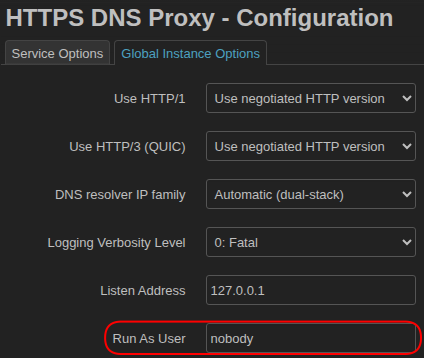This screenshot has width=426, height=360.
Task: Select the Global Instance Options tab
Action: pyautogui.click(x=190, y=53)
